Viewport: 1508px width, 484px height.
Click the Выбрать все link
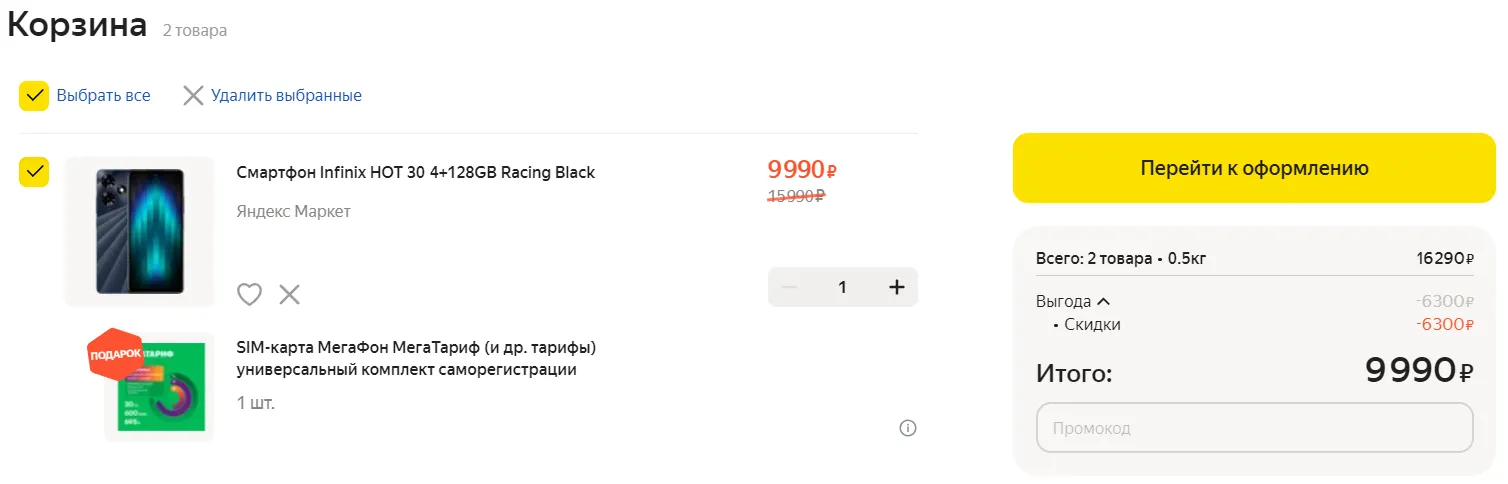pos(103,96)
